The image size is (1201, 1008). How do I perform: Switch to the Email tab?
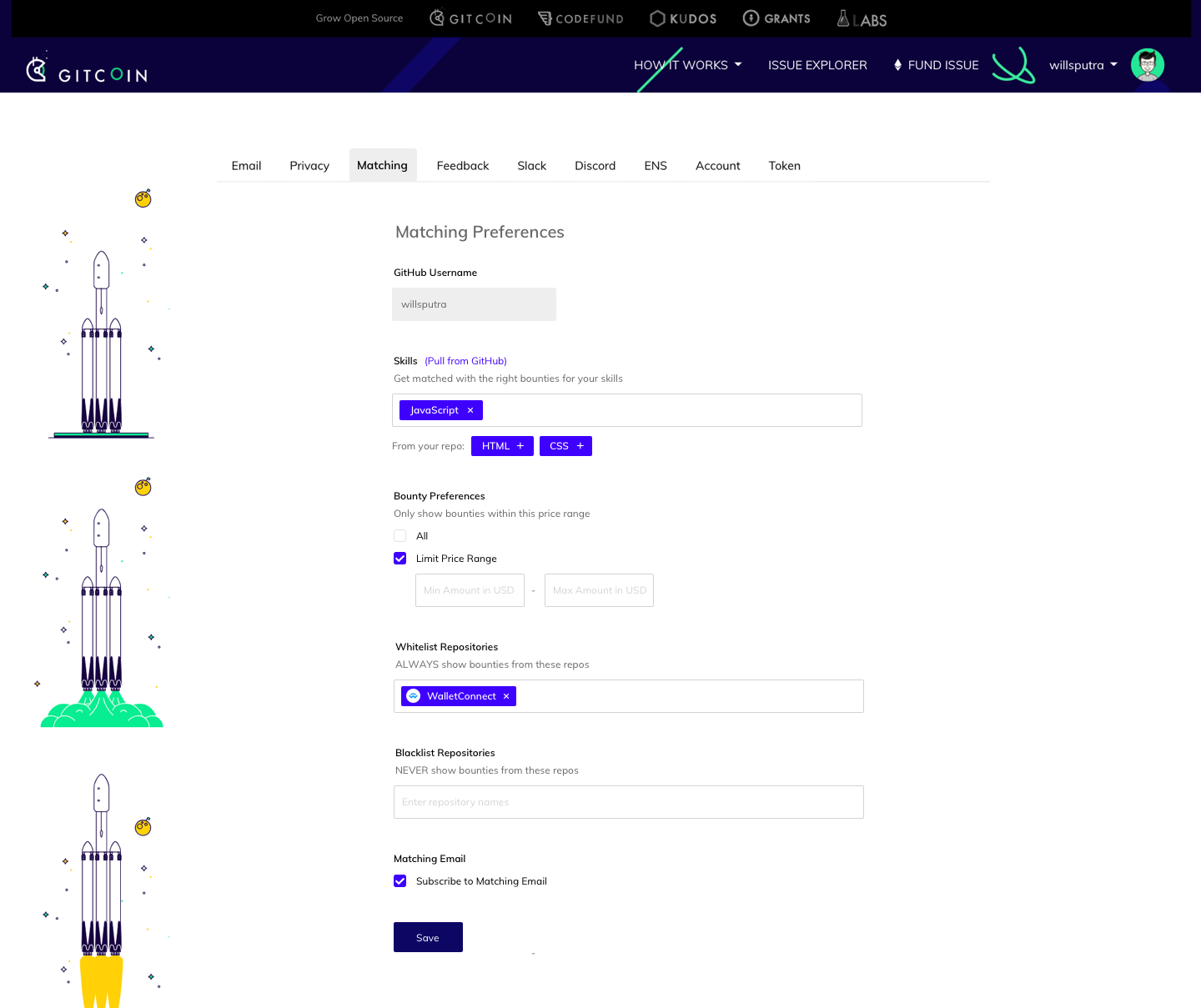(x=246, y=166)
